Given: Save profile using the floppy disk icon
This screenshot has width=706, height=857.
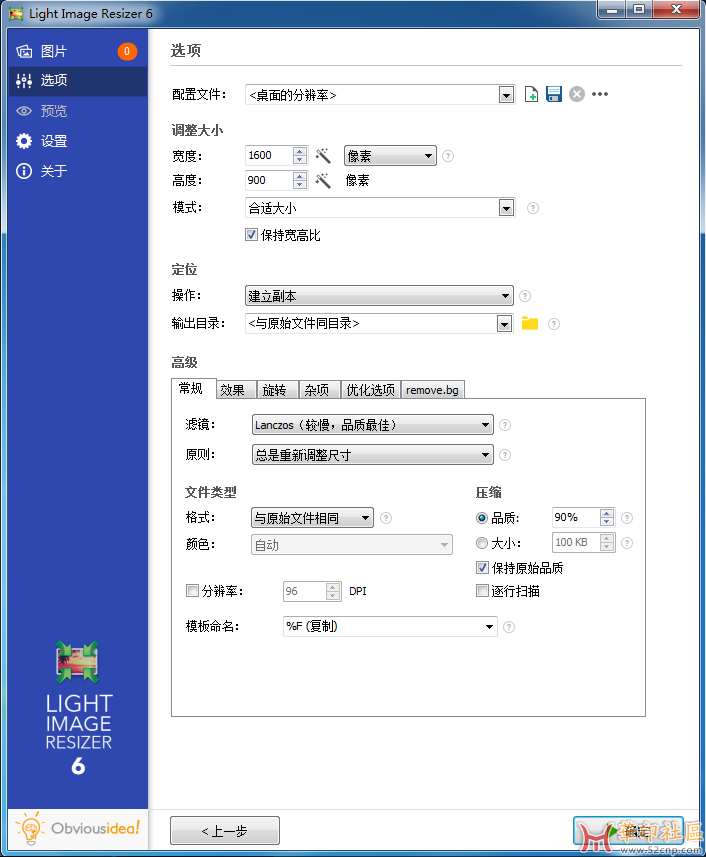Looking at the screenshot, I should [554, 94].
